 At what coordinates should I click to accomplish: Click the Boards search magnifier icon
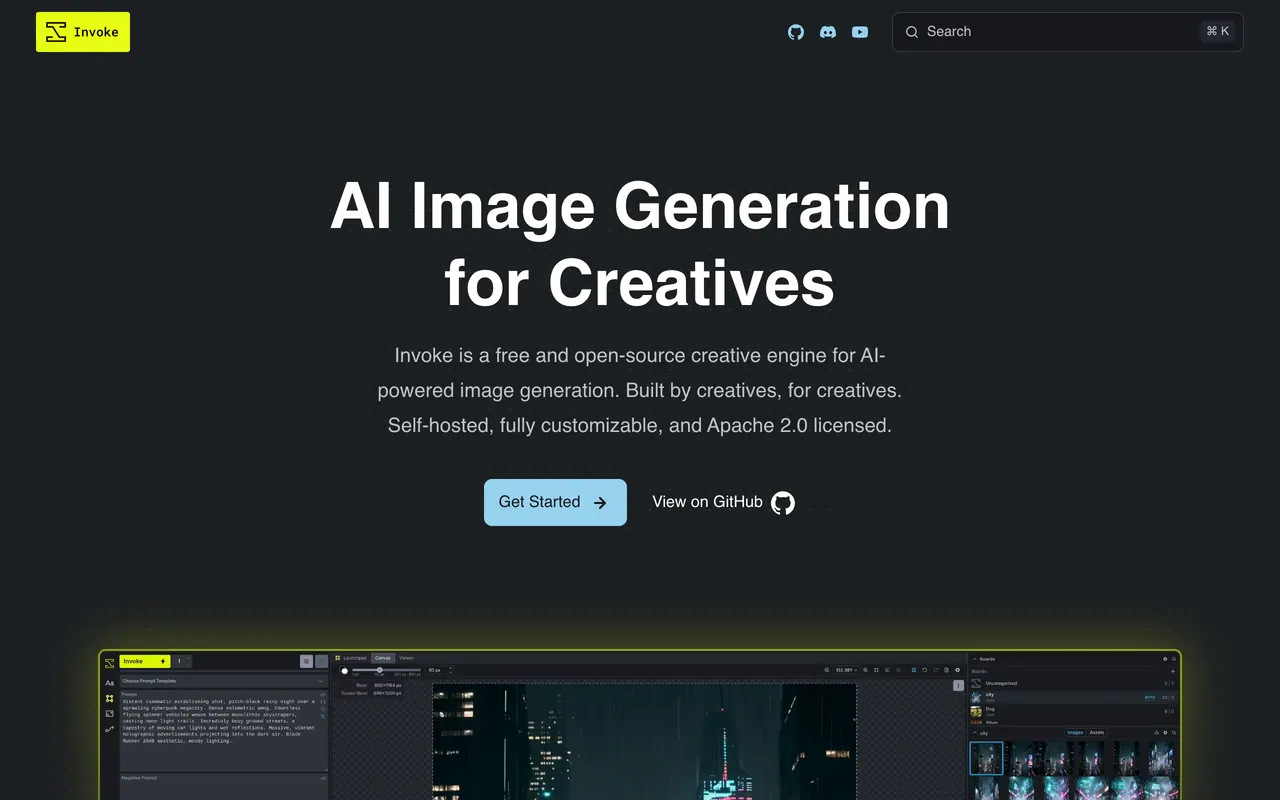click(x=1174, y=659)
